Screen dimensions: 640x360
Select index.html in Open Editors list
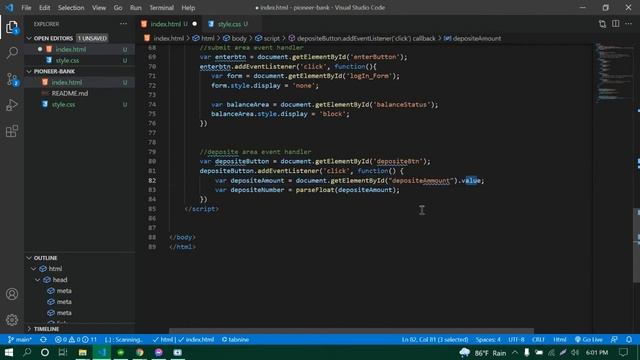point(80,49)
